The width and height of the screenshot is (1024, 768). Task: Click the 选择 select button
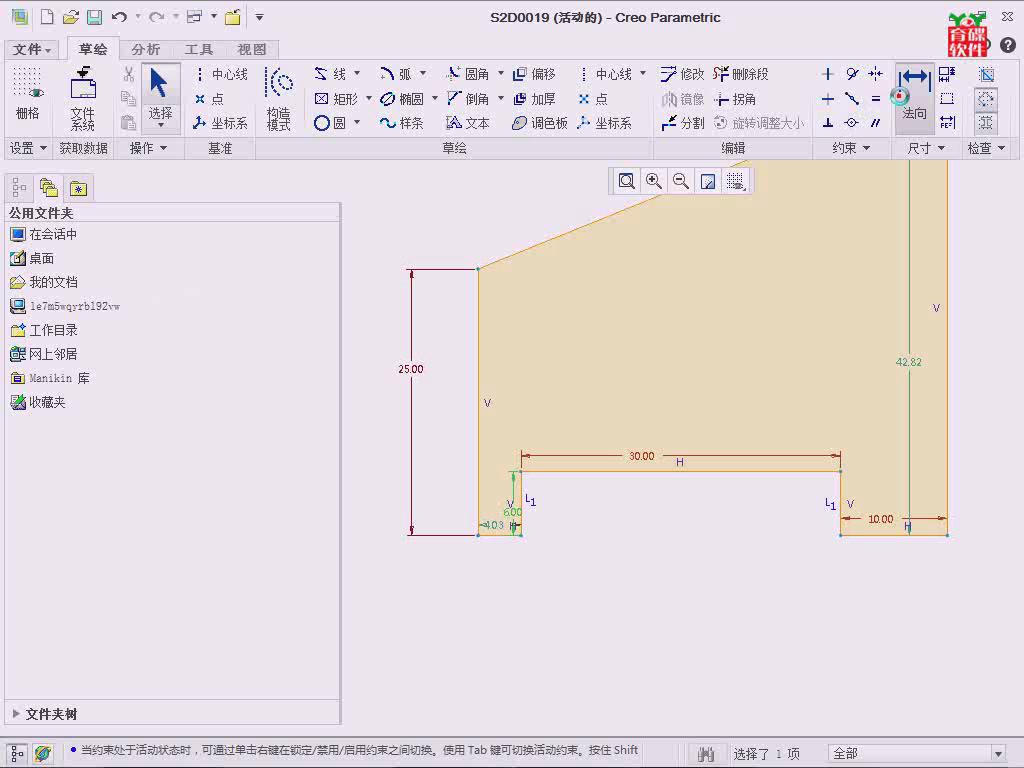tap(161, 98)
